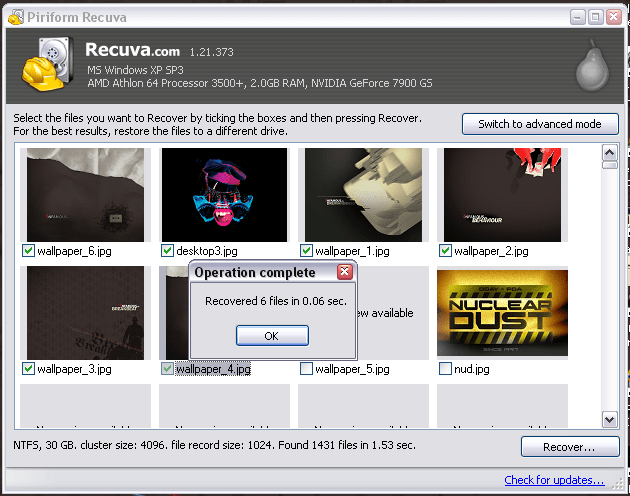Select the wallpaper_1.jpg thumbnail
630x496 pixels.
(x=364, y=195)
